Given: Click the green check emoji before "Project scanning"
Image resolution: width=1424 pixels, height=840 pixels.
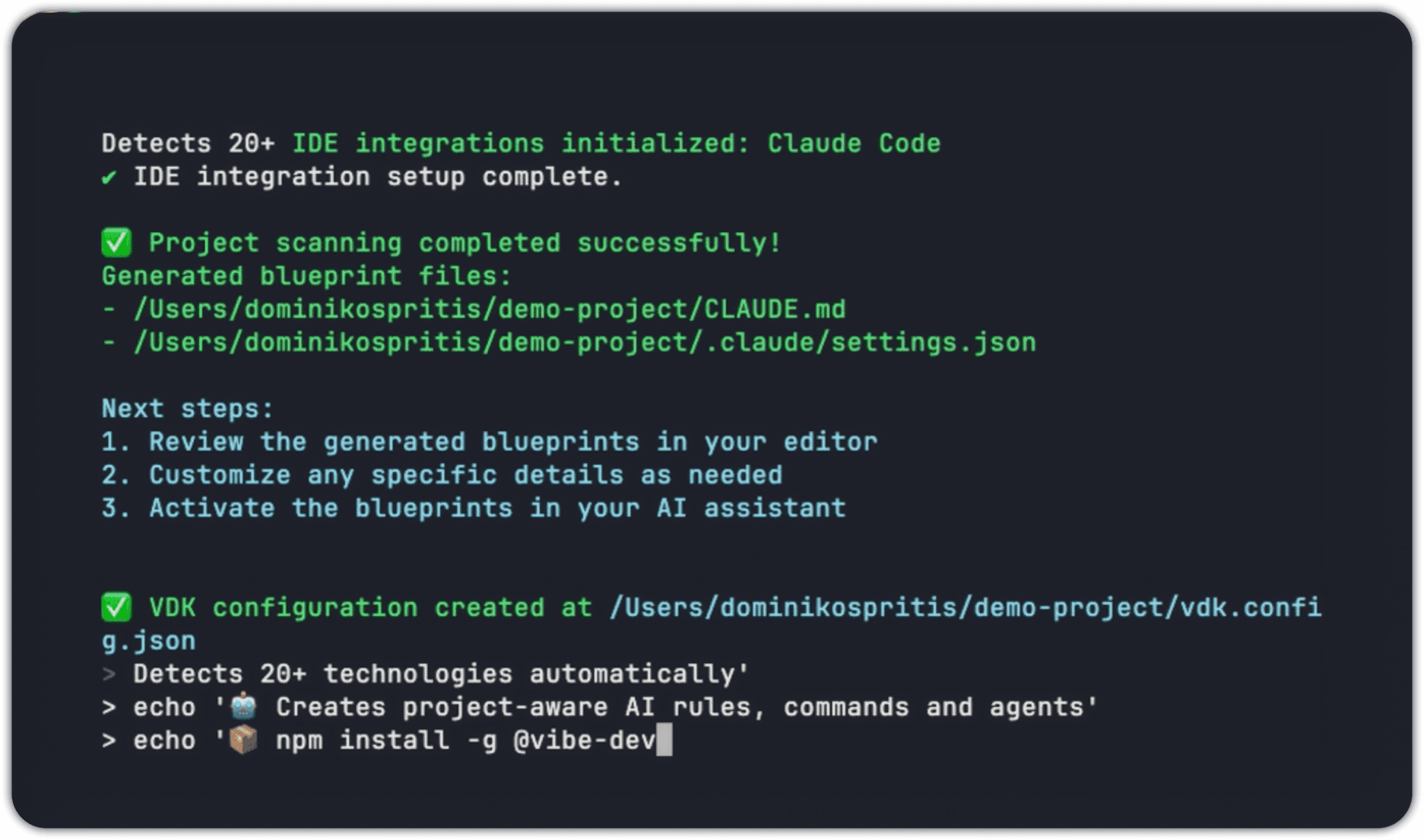Looking at the screenshot, I should coord(116,243).
